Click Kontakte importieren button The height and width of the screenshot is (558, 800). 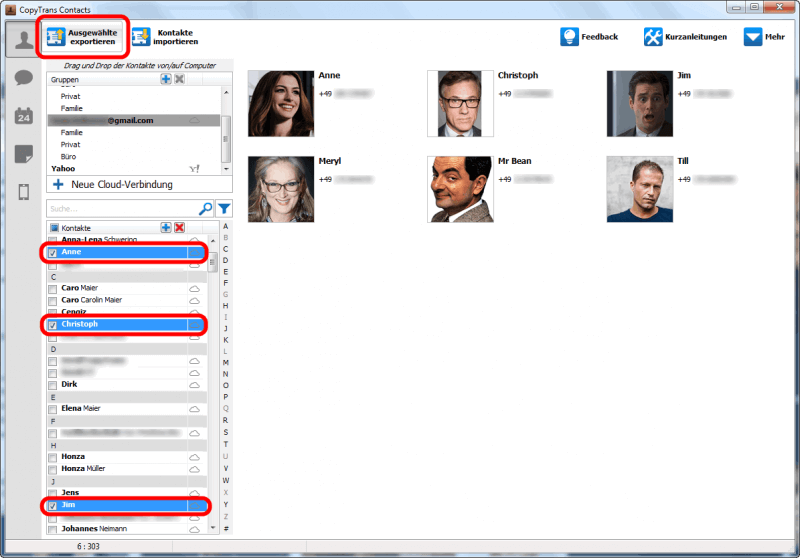[x=165, y=37]
